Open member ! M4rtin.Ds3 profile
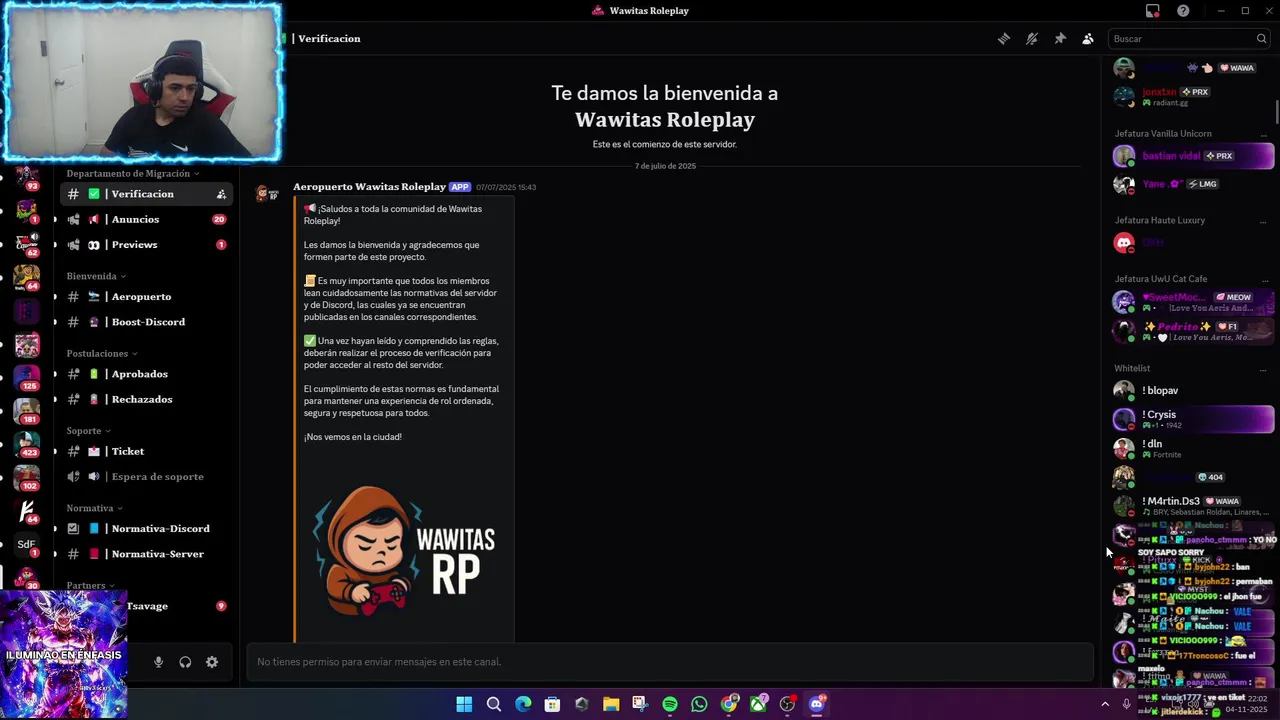The image size is (1280, 720). (1193, 505)
